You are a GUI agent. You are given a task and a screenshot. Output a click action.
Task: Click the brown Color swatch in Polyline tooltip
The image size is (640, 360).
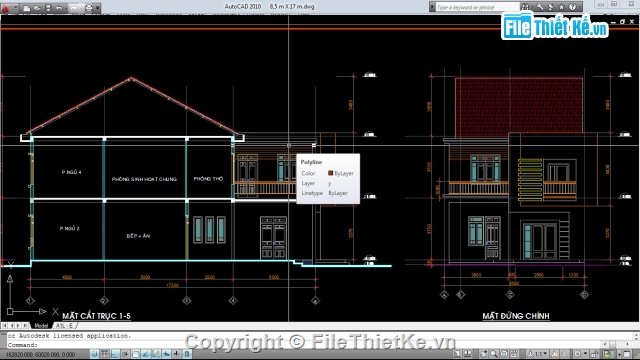pos(330,173)
